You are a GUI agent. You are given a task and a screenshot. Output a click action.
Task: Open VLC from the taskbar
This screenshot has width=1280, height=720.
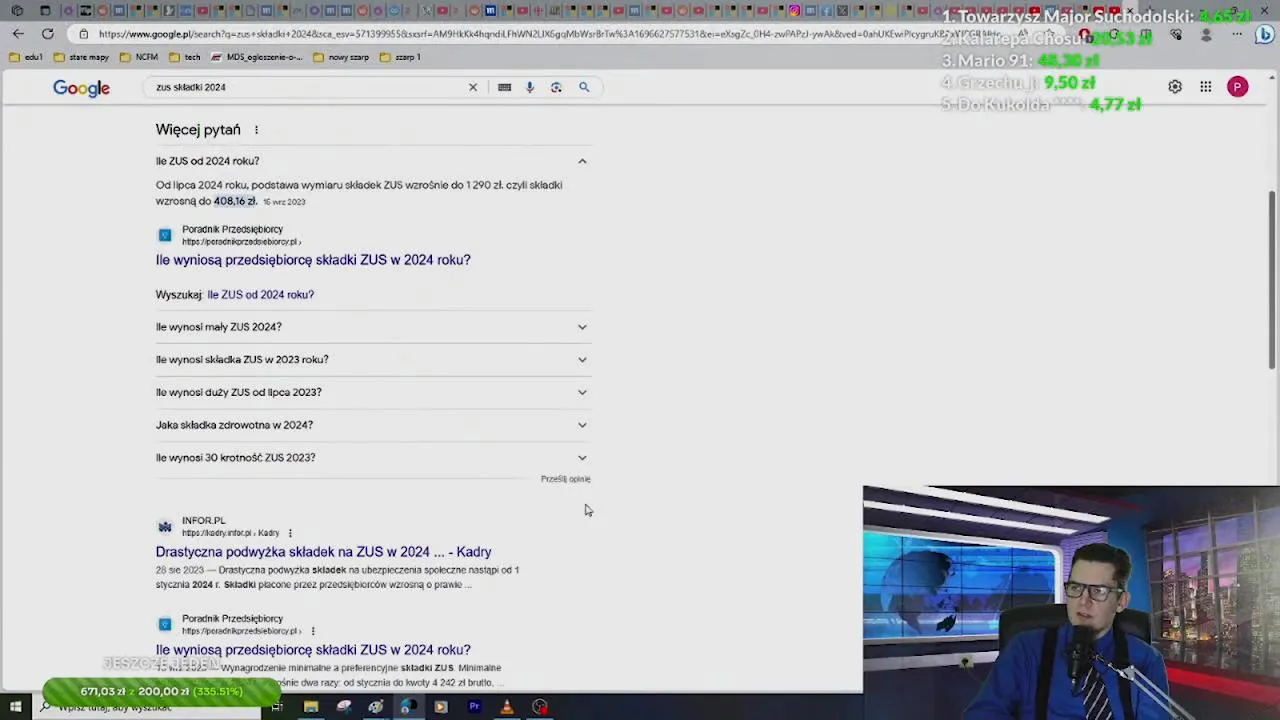point(507,707)
